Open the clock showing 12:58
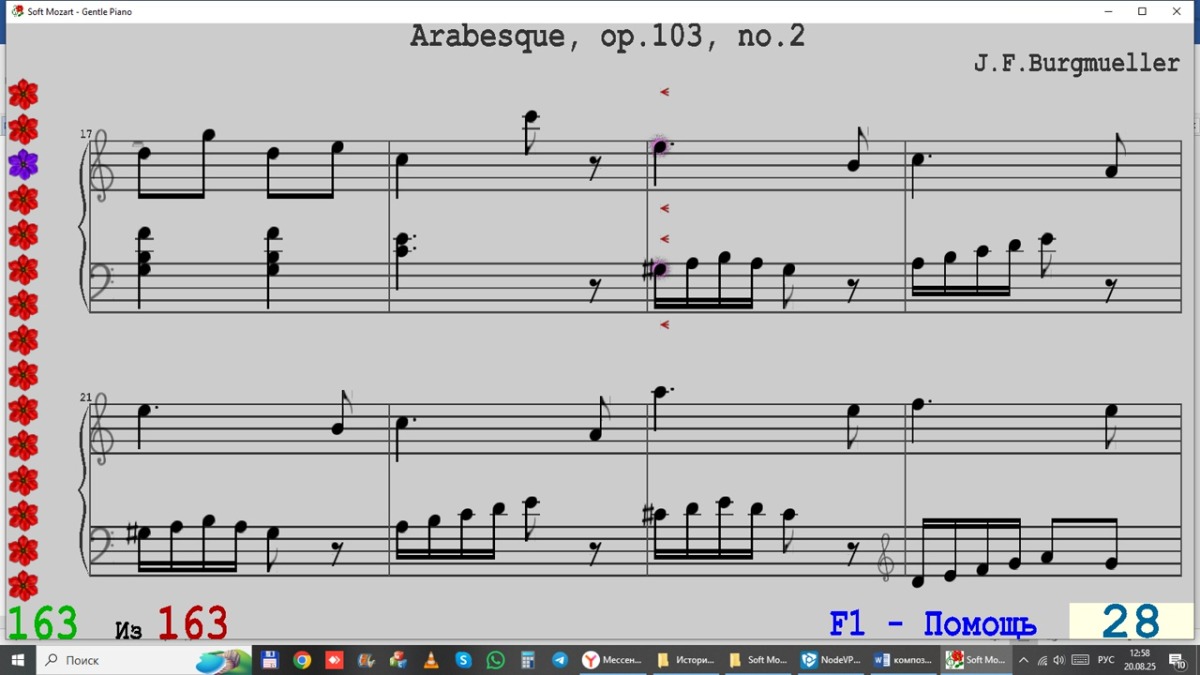Viewport: 1200px width, 675px height. pos(1139,660)
